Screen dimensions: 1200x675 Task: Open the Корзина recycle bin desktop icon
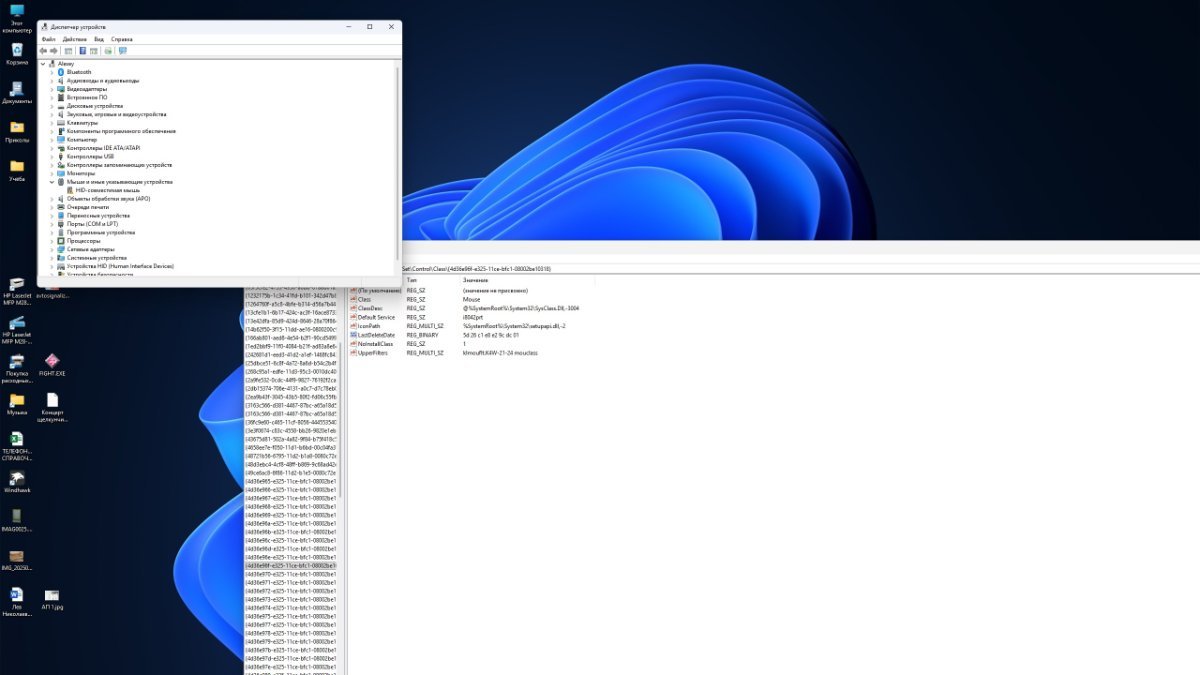[17, 50]
